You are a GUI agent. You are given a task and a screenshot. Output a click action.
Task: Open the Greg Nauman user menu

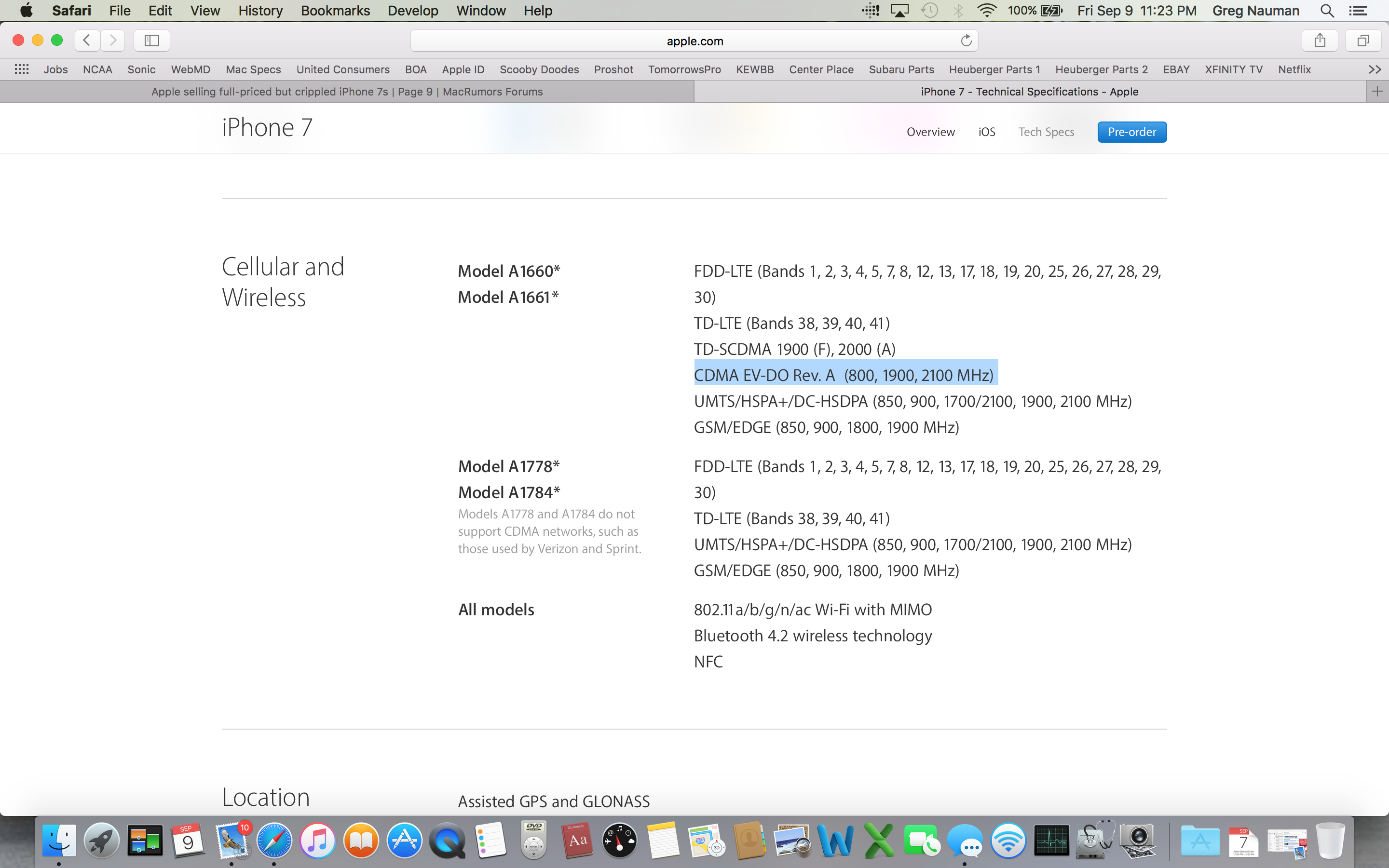tap(1255, 10)
